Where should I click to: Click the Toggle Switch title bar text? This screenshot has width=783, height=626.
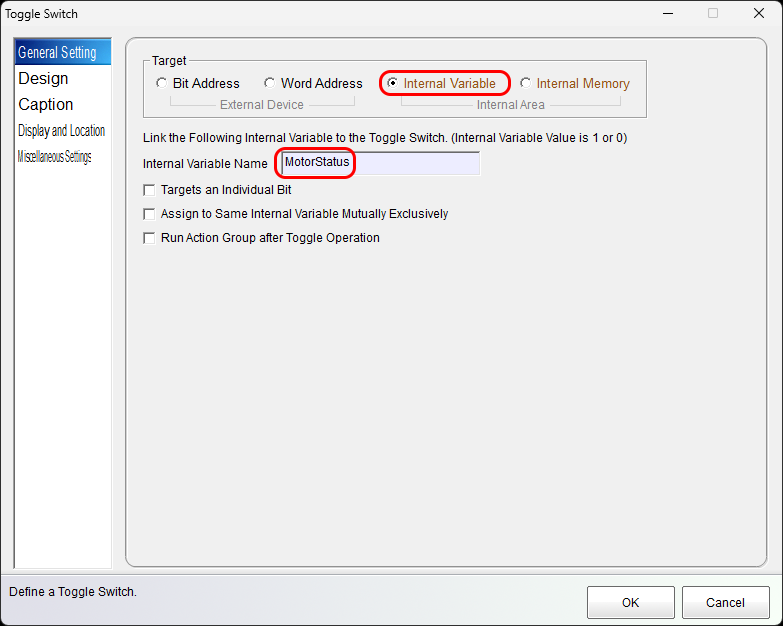[42, 14]
